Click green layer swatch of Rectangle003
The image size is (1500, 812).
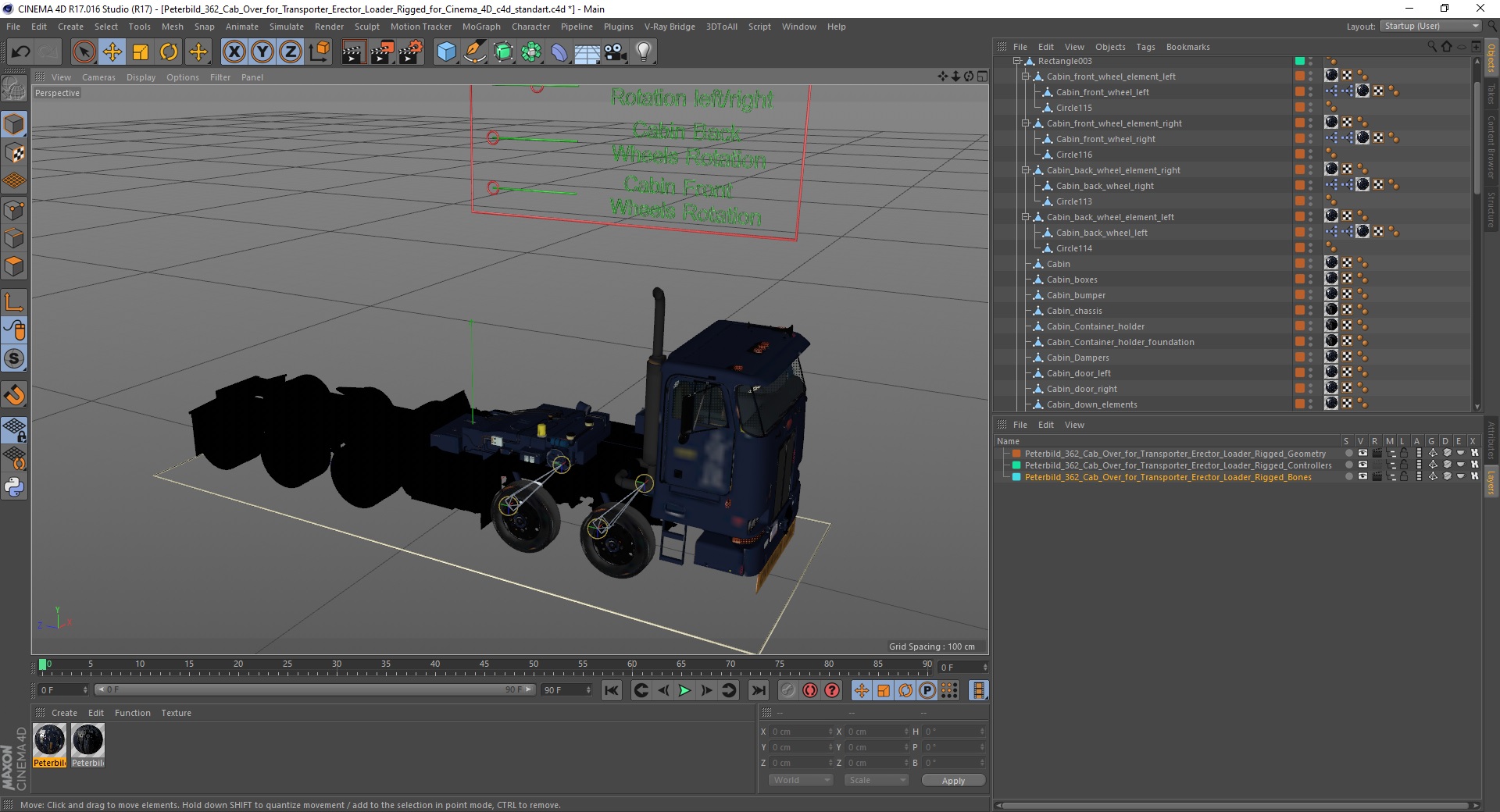(x=1299, y=61)
